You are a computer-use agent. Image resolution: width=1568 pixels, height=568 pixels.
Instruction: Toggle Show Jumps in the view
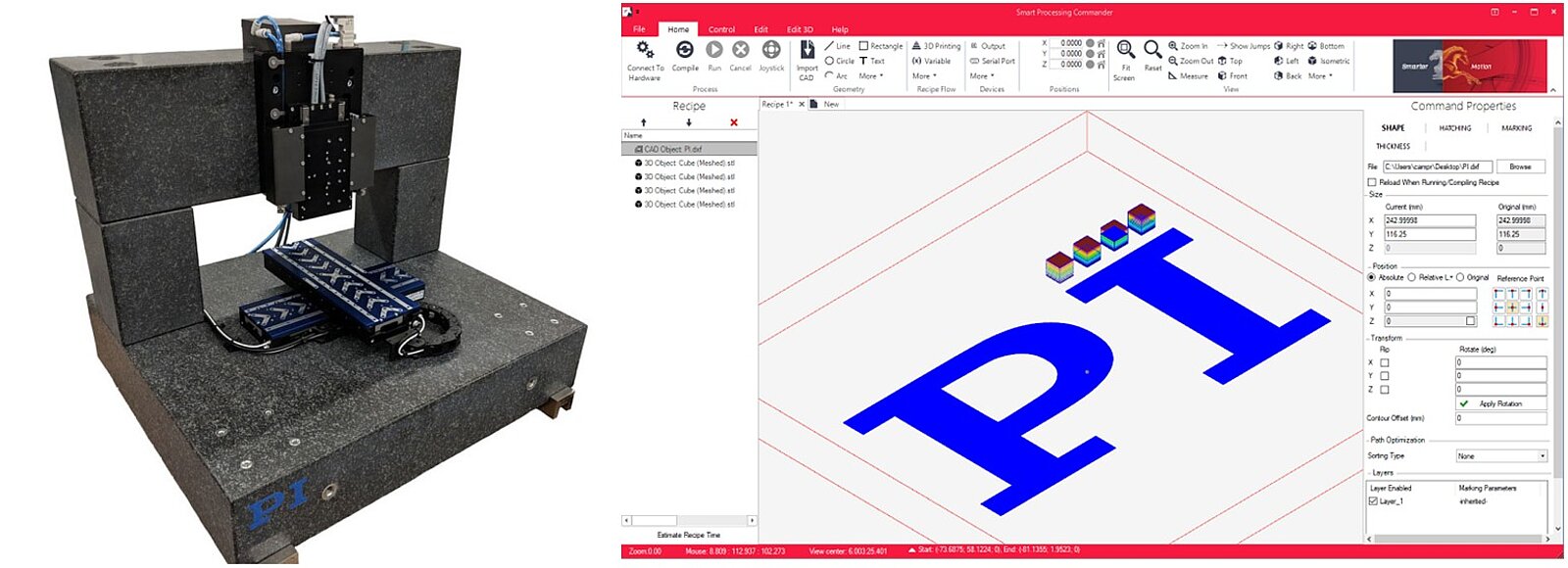1244,46
